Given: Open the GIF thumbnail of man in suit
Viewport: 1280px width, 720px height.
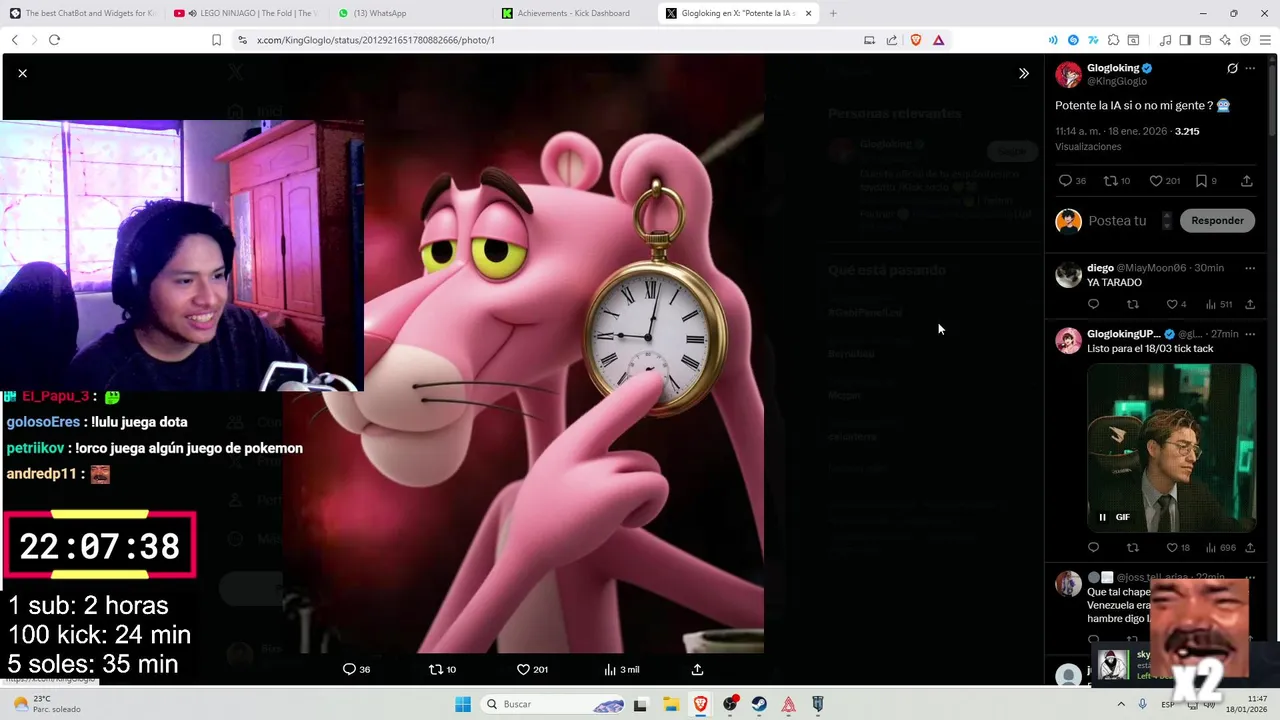Looking at the screenshot, I should coord(1171,447).
